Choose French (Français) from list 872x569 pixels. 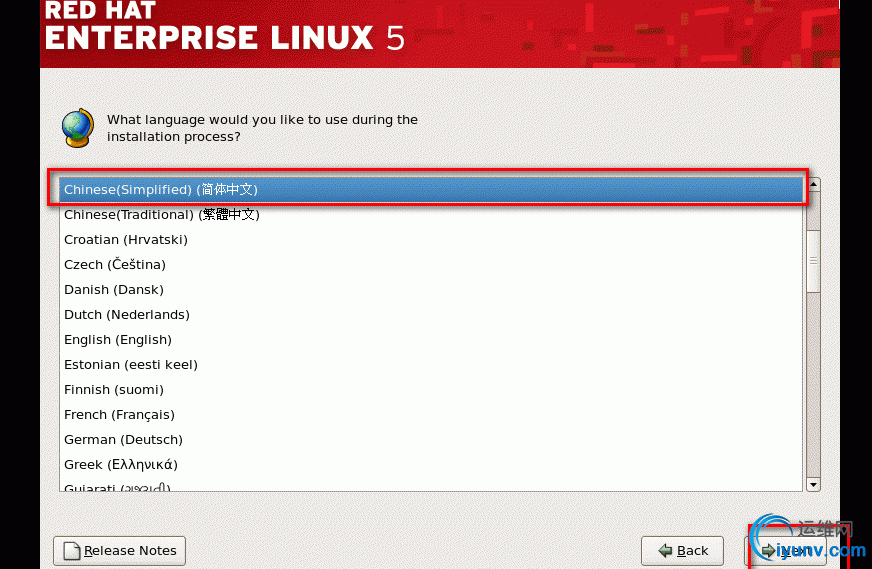click(x=431, y=415)
